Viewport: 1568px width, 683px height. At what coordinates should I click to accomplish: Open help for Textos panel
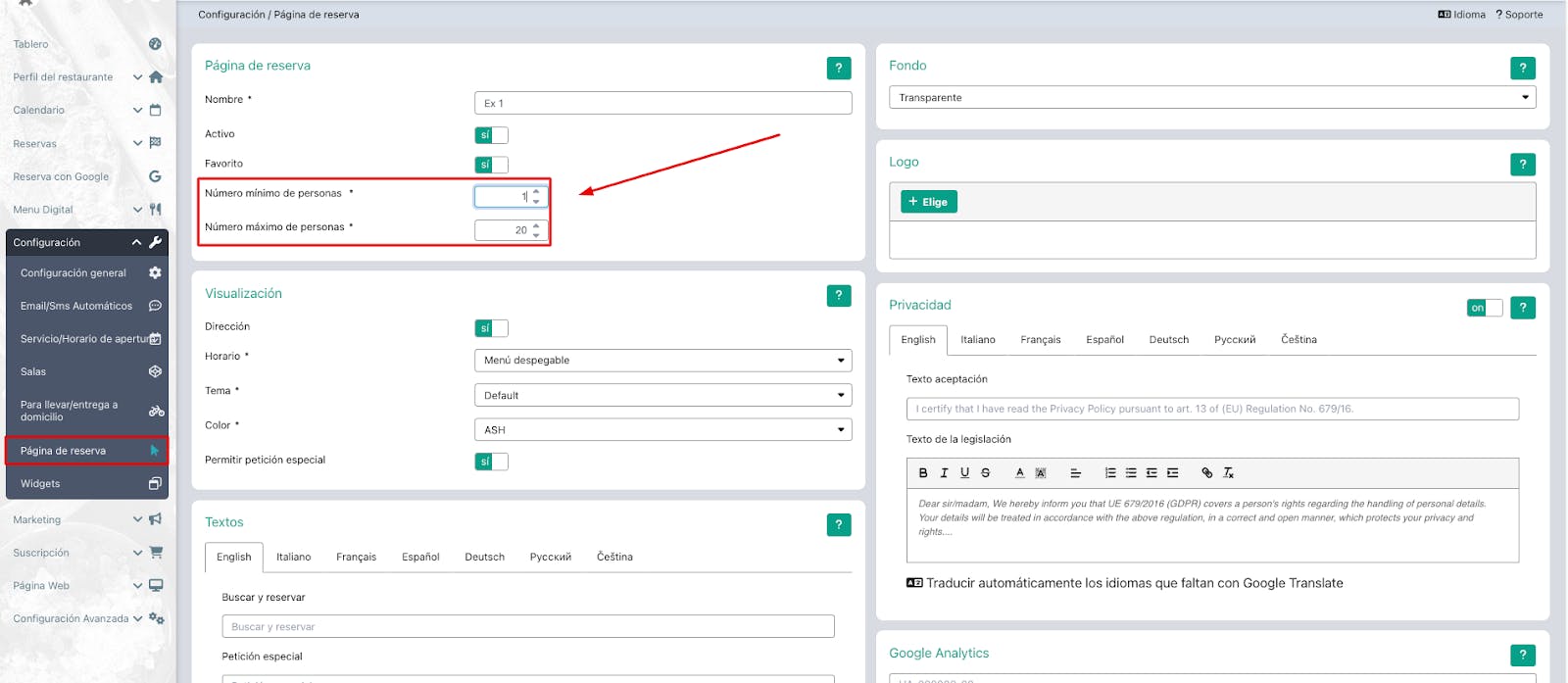pos(839,524)
